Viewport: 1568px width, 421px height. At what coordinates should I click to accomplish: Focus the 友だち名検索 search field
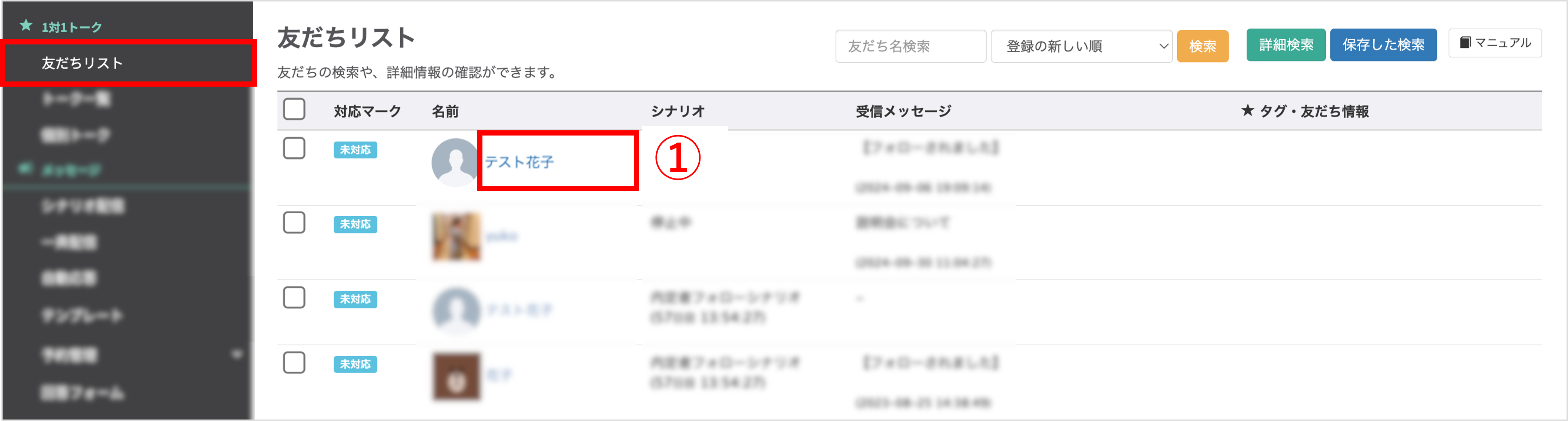click(910, 46)
